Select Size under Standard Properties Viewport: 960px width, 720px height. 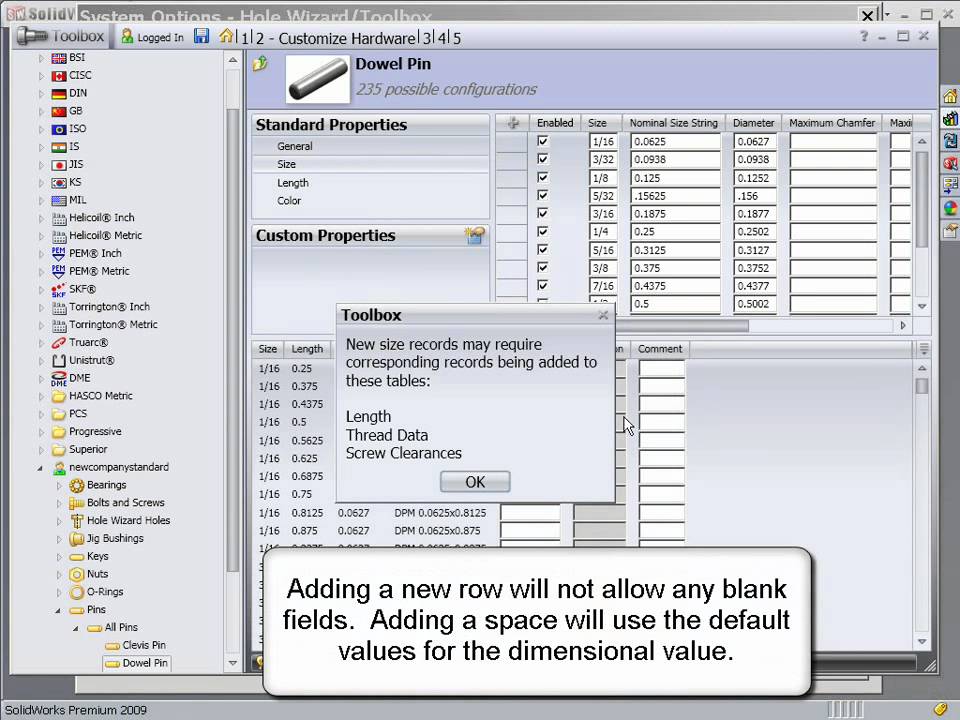[x=286, y=164]
